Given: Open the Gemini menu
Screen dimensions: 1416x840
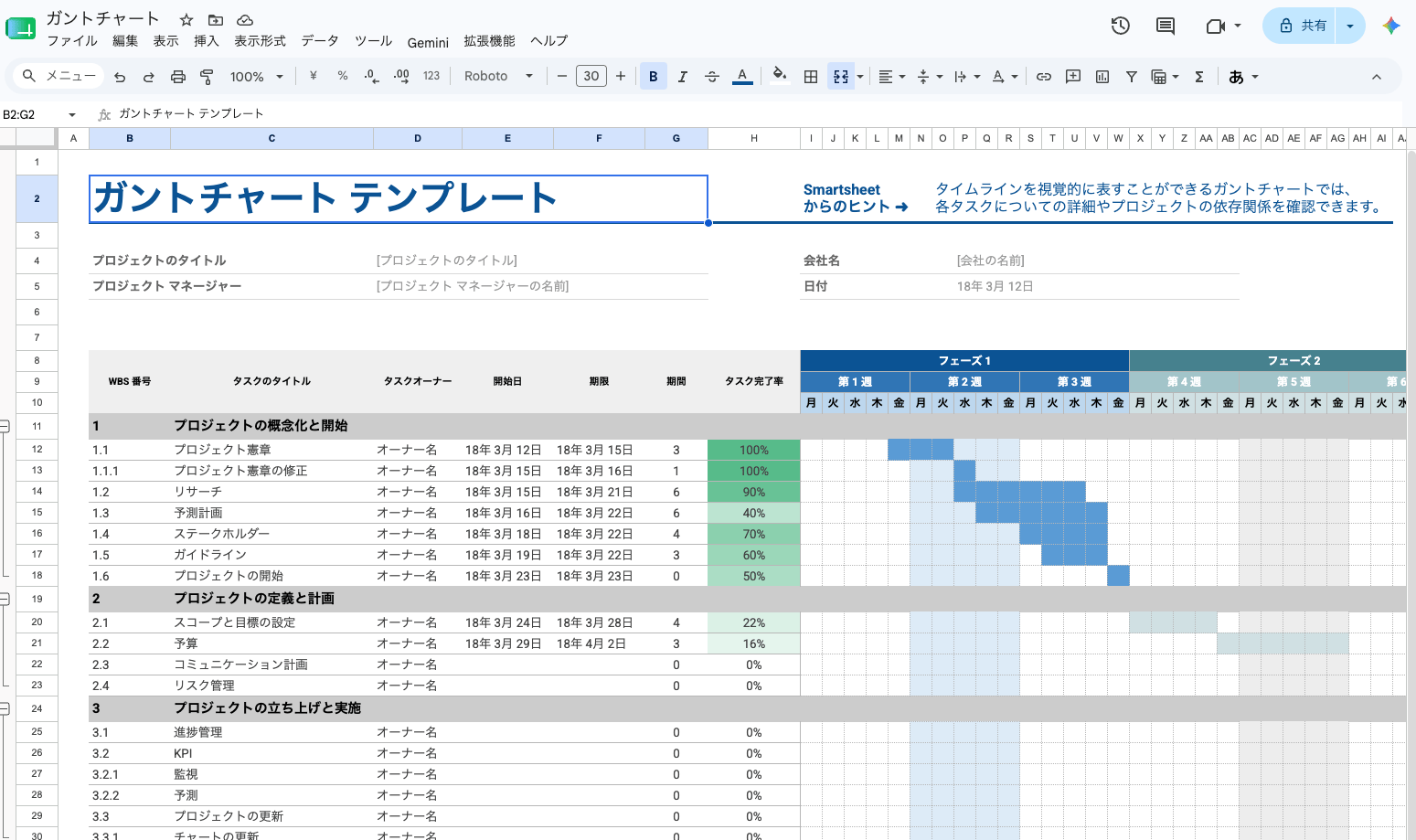Looking at the screenshot, I should click(428, 42).
